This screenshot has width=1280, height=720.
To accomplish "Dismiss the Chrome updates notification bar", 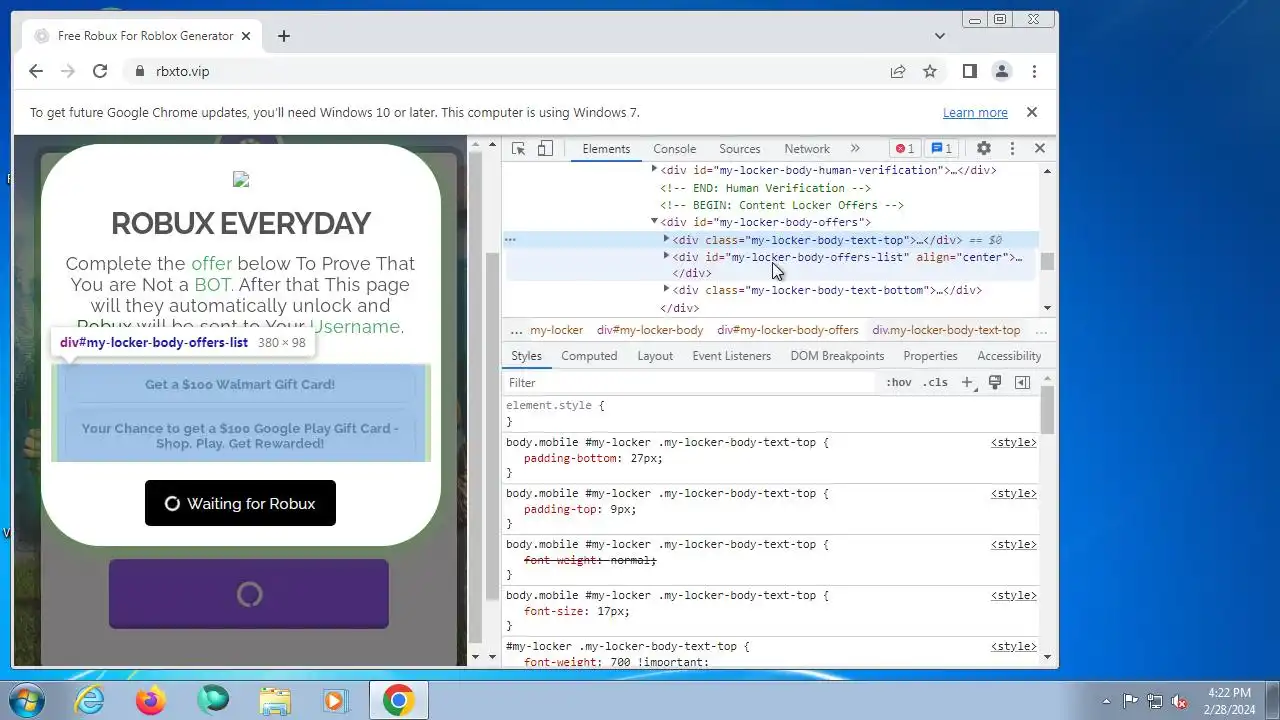I will click(1032, 112).
